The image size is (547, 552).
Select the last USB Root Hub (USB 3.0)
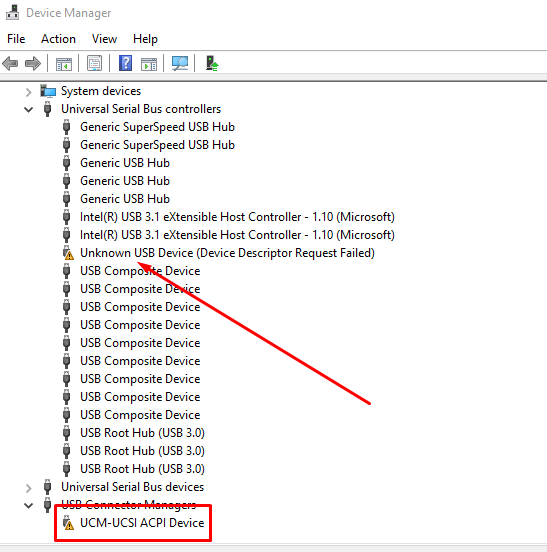(x=142, y=469)
